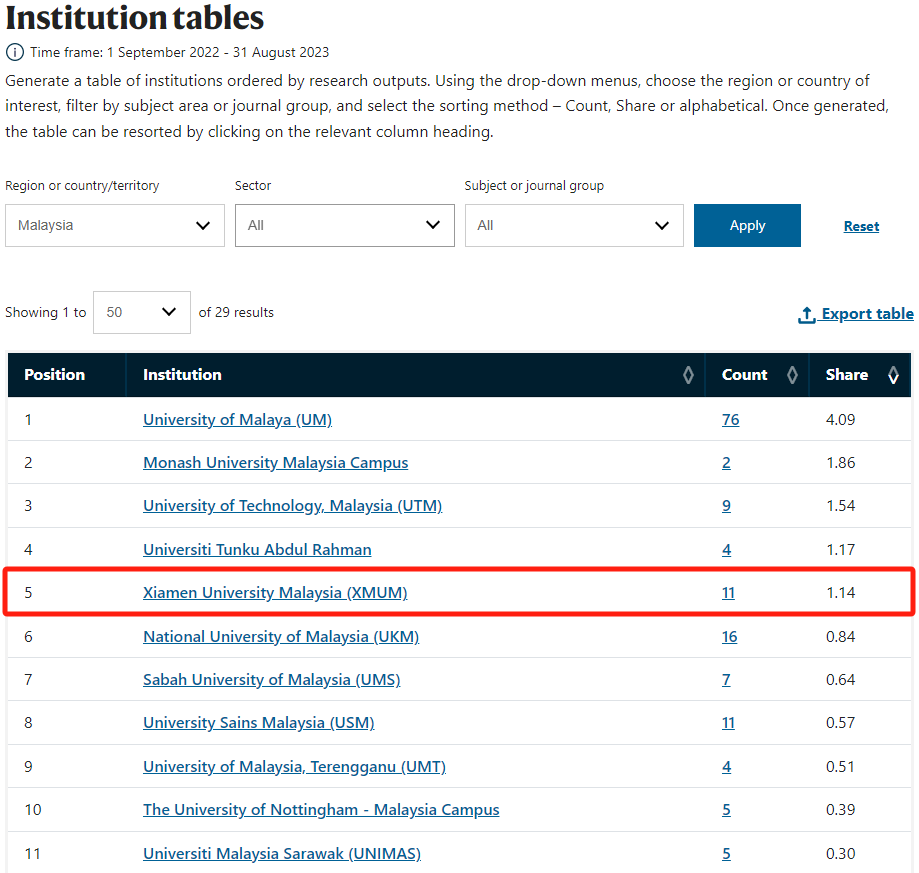
Task: Open University of Nottingham Malaysia Campus link
Action: [x=321, y=810]
